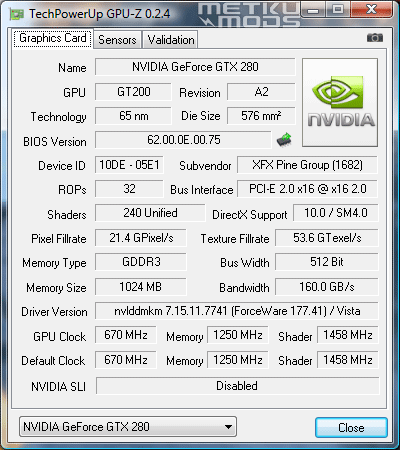This screenshot has height=450, width=400.
Task: Click the 576 mm² die size field
Action: click(261, 116)
